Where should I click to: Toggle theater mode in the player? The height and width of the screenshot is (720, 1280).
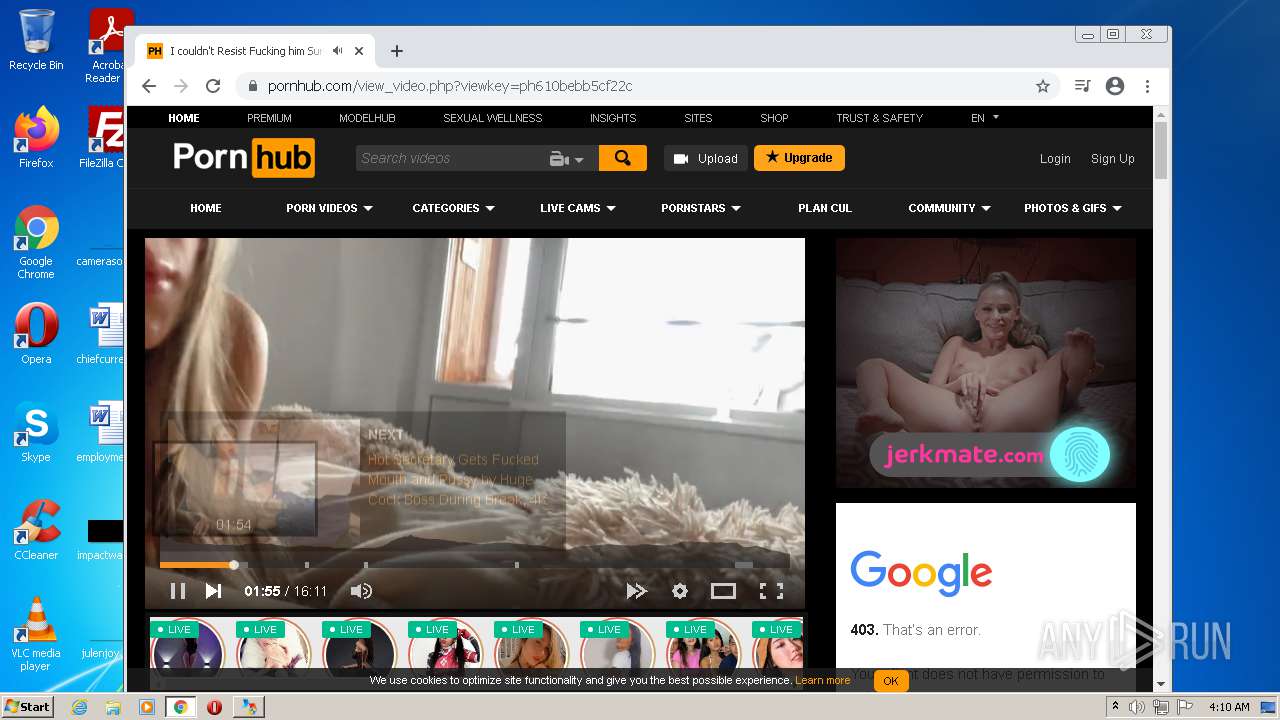pyautogui.click(x=723, y=591)
